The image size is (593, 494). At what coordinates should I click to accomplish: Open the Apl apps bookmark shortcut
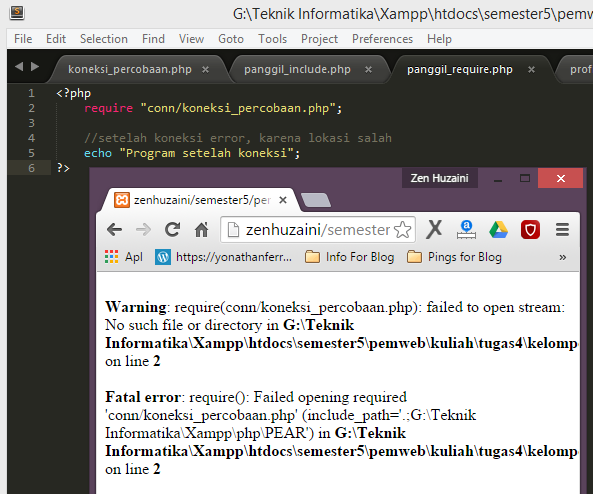click(x=124, y=257)
